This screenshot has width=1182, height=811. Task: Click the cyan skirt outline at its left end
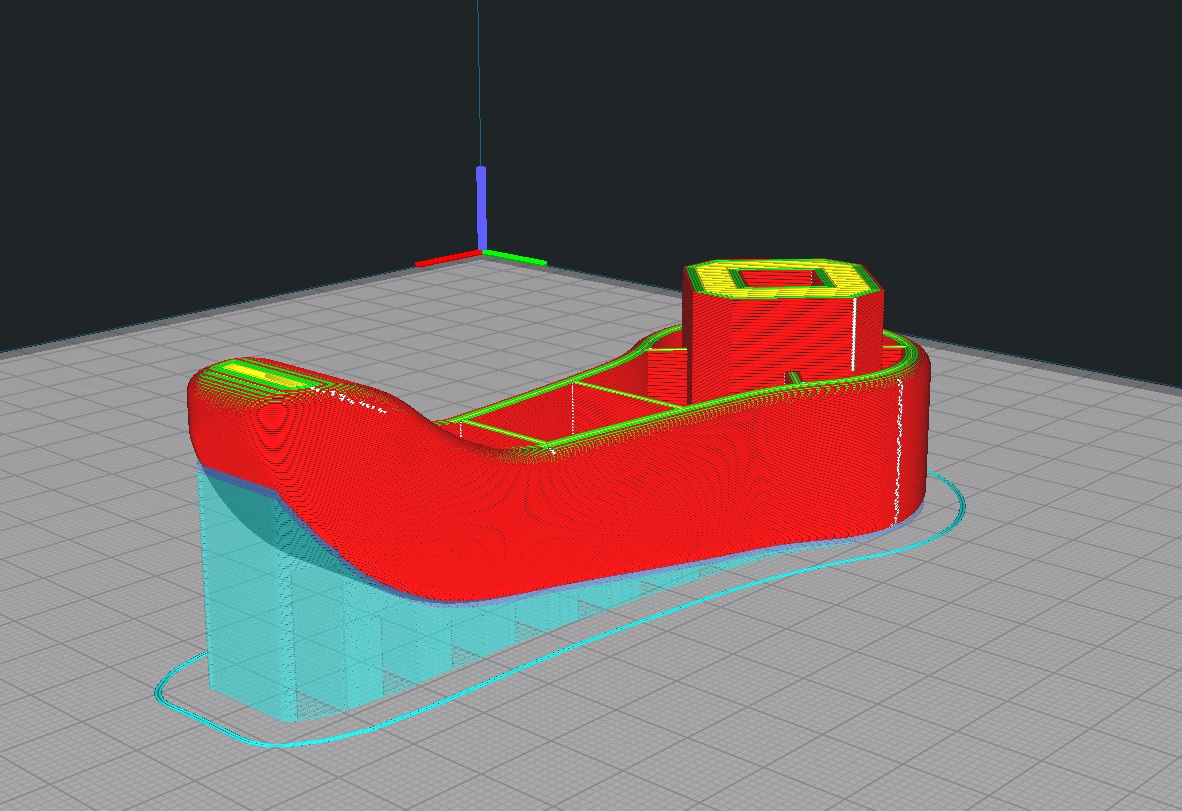(x=162, y=690)
